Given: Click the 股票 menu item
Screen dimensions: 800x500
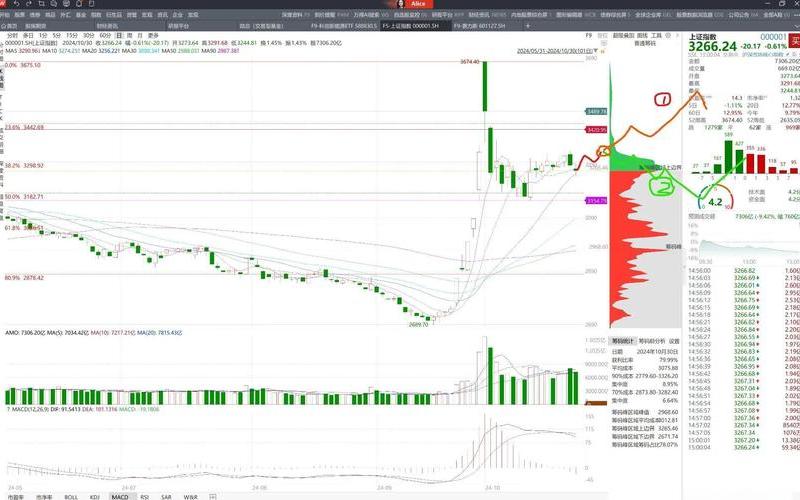Looking at the screenshot, I should [19, 15].
